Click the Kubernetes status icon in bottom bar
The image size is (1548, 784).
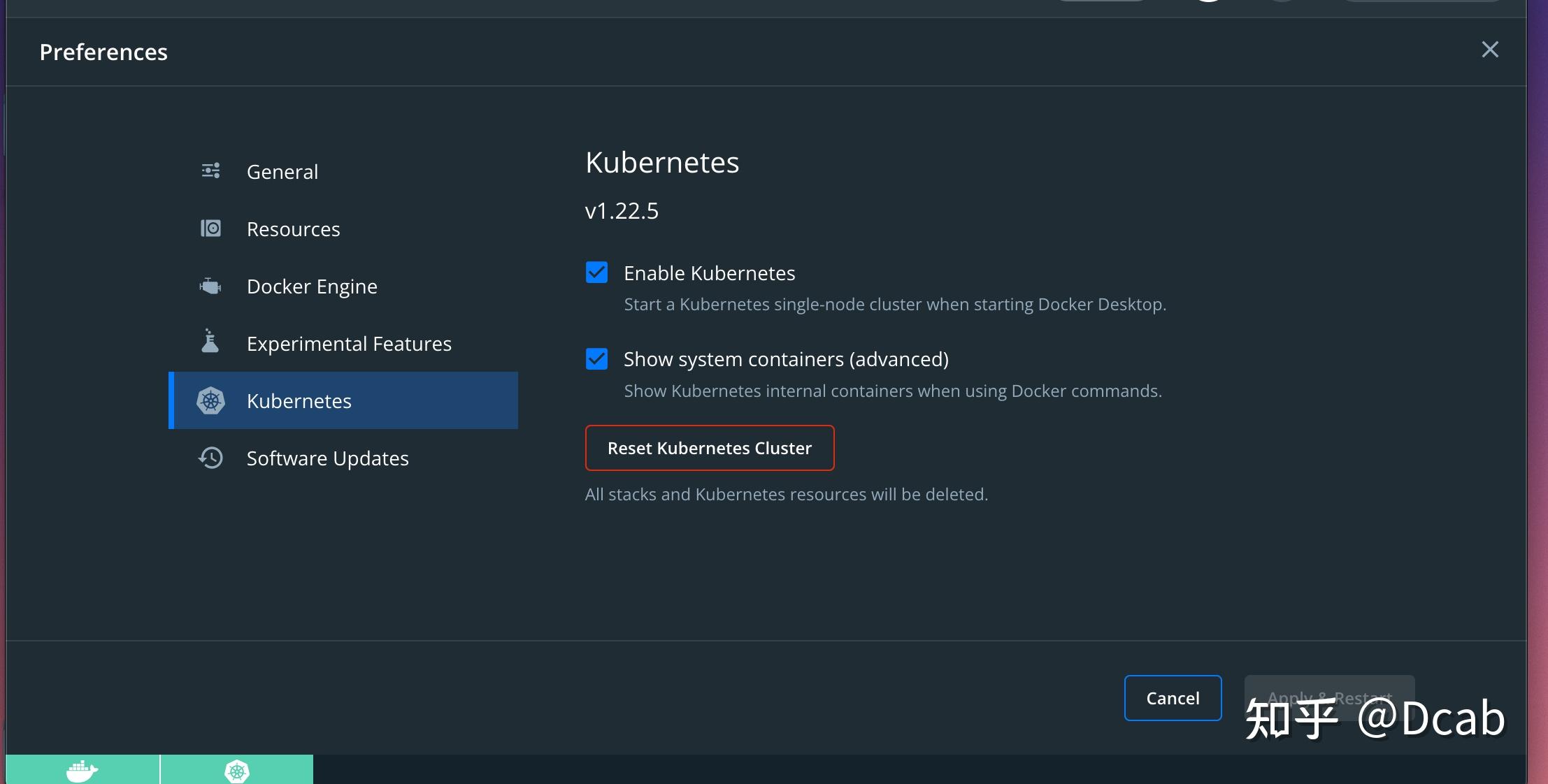[x=237, y=771]
